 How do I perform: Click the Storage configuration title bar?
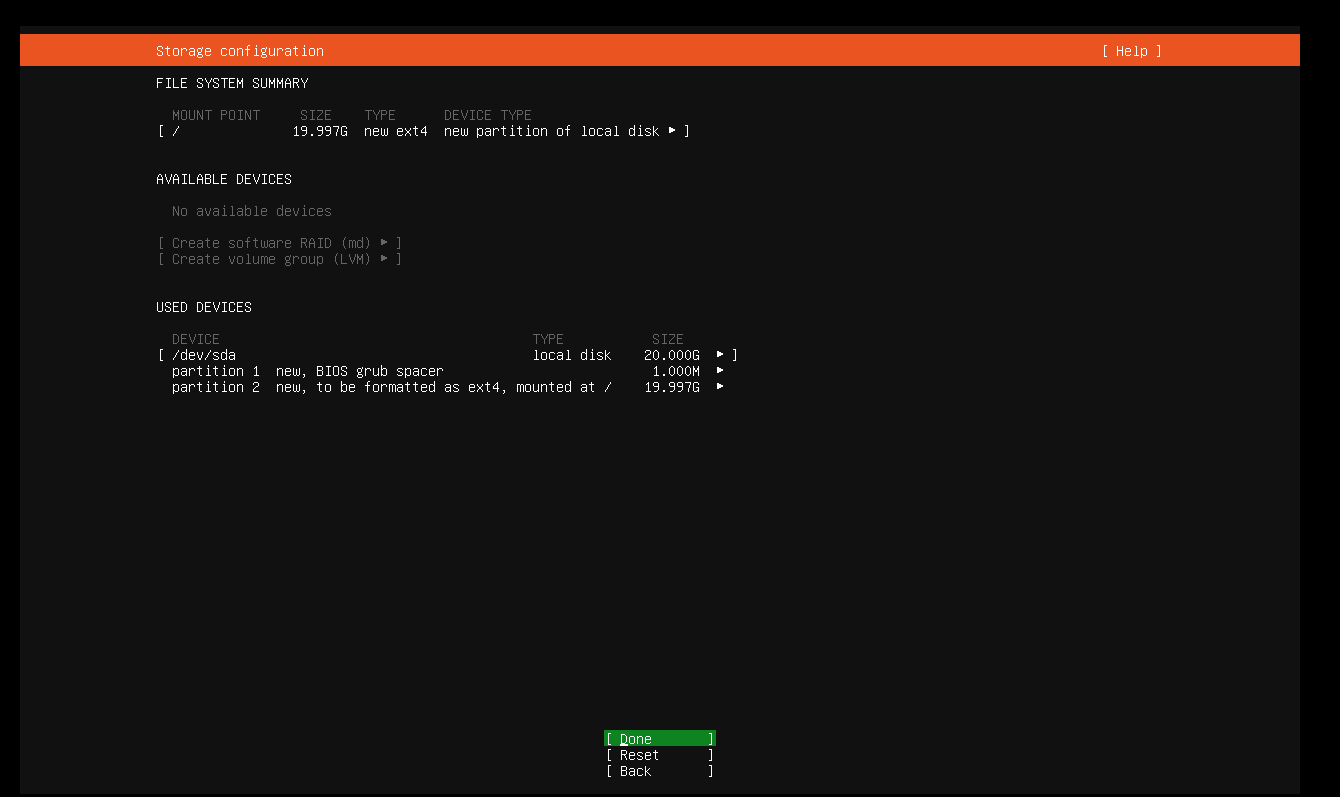pos(240,50)
